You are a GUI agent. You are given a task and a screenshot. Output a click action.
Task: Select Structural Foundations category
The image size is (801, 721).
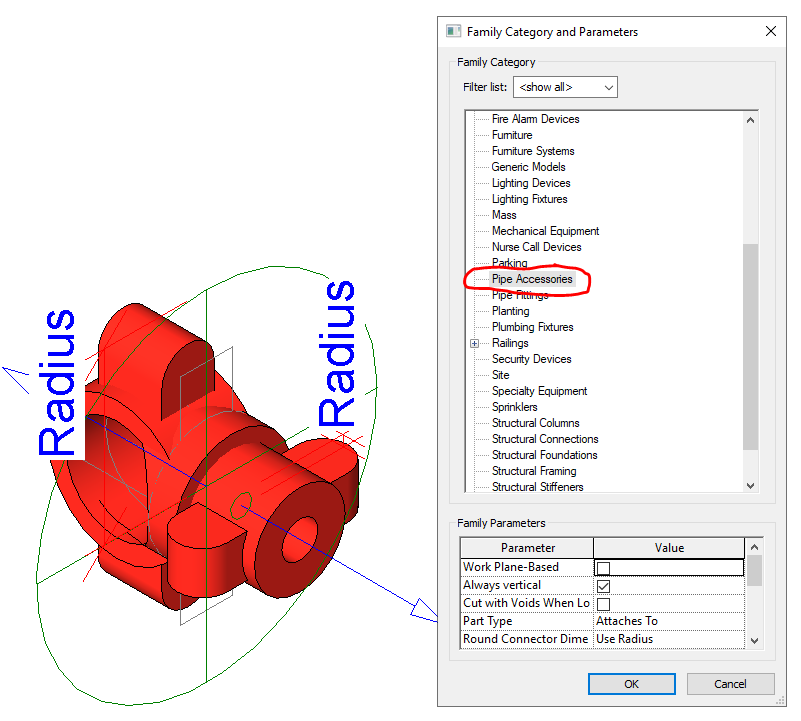(x=544, y=455)
